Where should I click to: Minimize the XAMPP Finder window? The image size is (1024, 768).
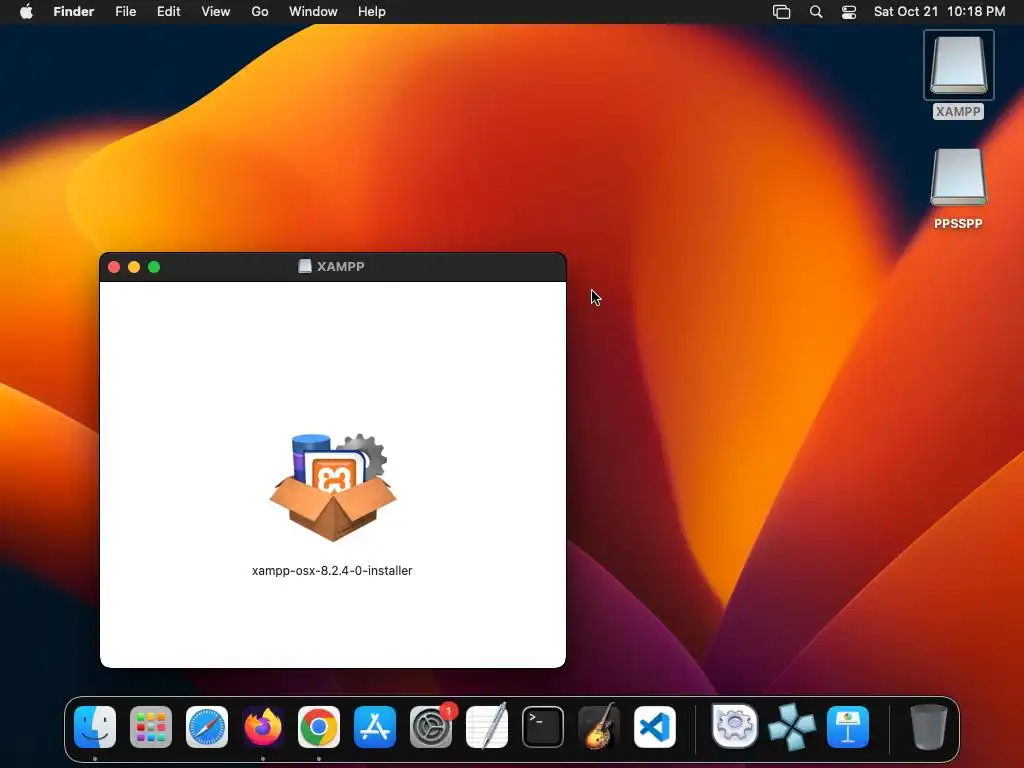pyautogui.click(x=134, y=267)
